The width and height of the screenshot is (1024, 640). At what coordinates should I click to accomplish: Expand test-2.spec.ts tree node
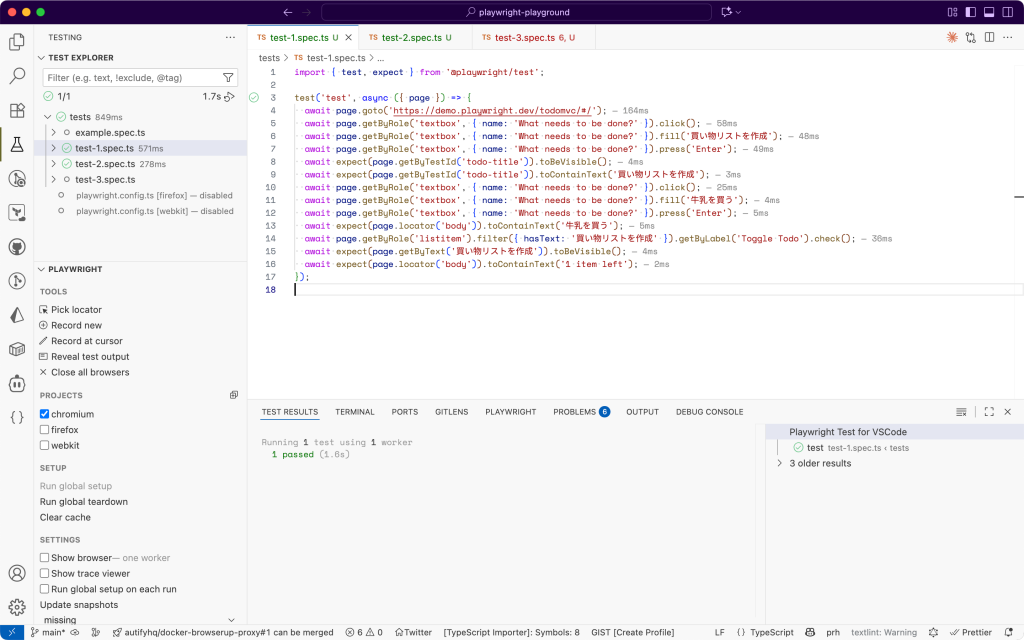point(54,164)
